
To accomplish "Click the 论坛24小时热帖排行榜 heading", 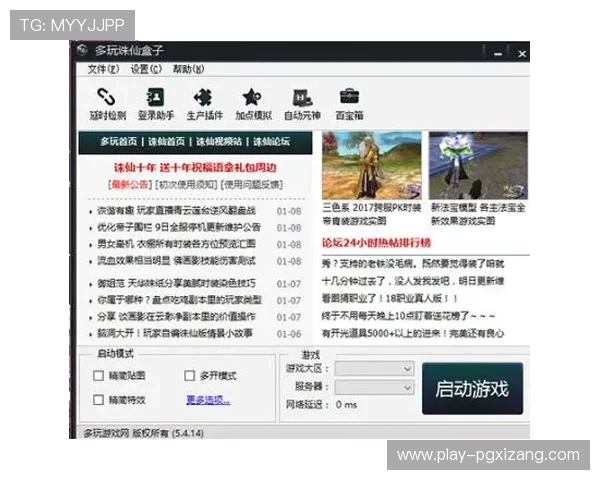I will tap(376, 243).
